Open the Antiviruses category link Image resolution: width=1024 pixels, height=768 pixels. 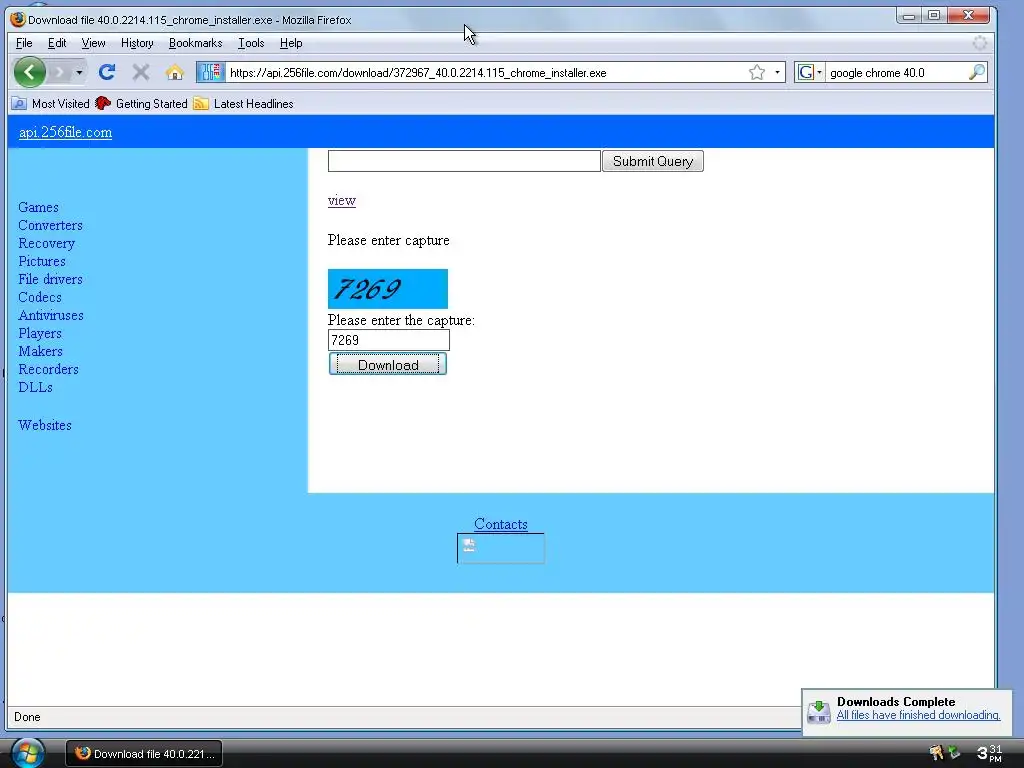point(51,315)
